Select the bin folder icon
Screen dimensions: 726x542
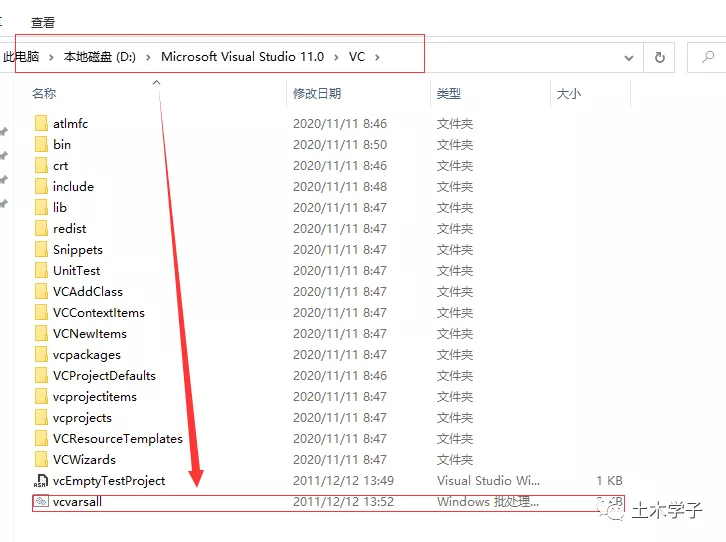pyautogui.click(x=41, y=144)
